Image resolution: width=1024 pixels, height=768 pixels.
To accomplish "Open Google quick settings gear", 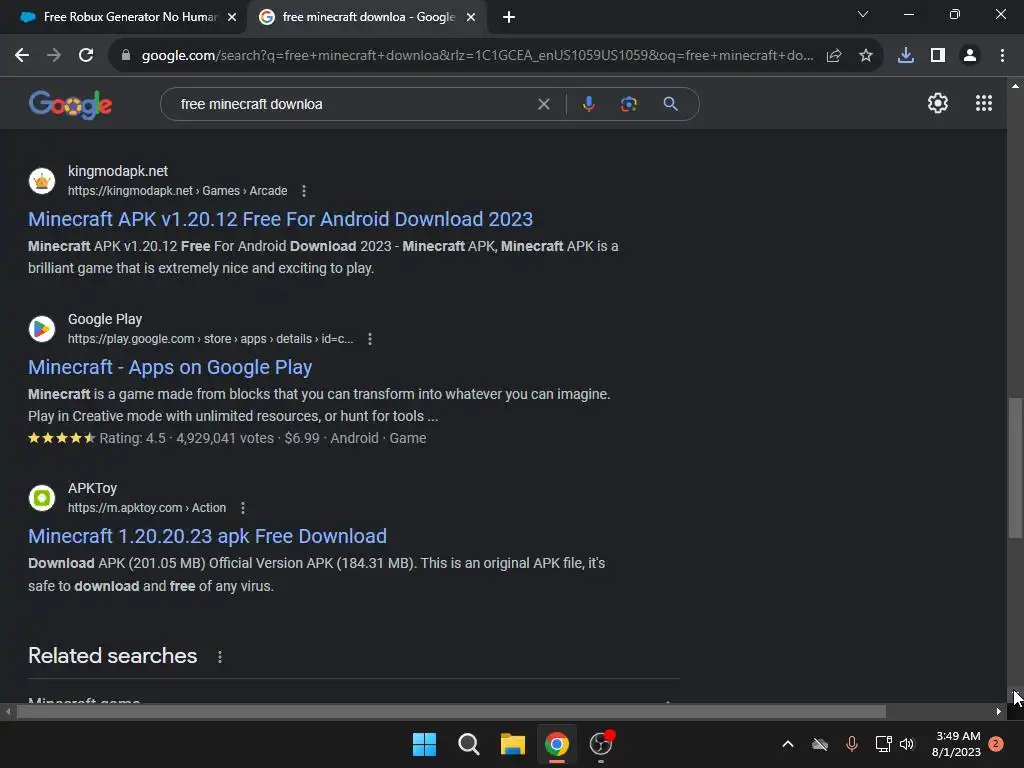I will coord(938,103).
